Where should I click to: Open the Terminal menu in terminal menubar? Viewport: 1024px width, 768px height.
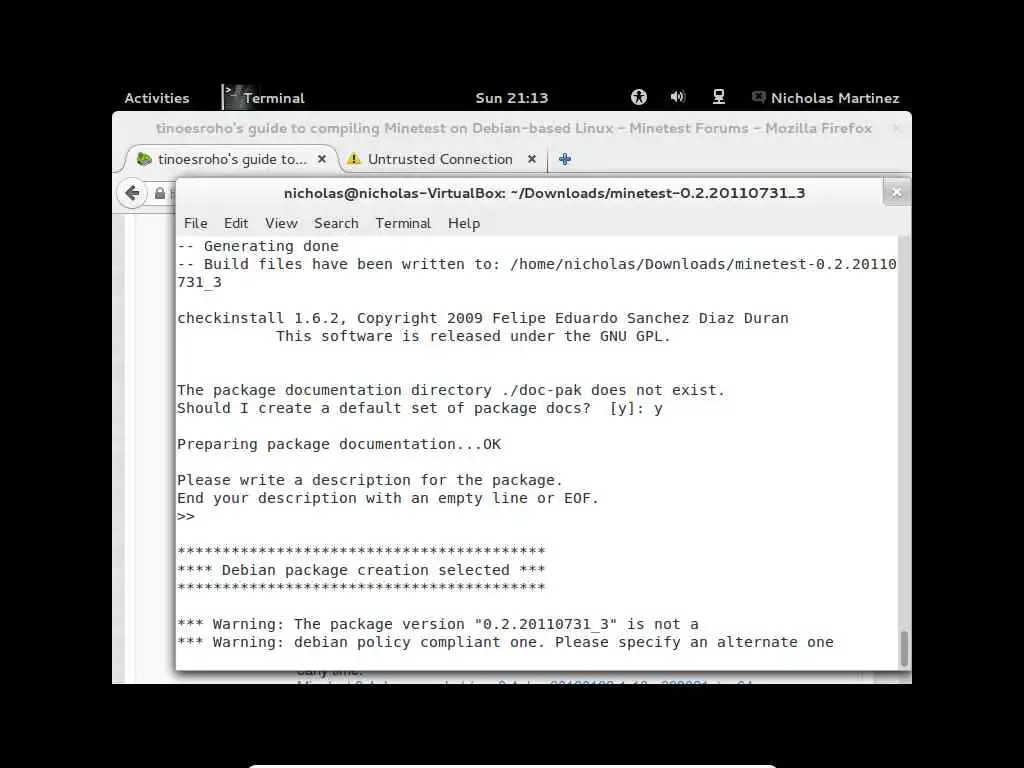point(403,223)
